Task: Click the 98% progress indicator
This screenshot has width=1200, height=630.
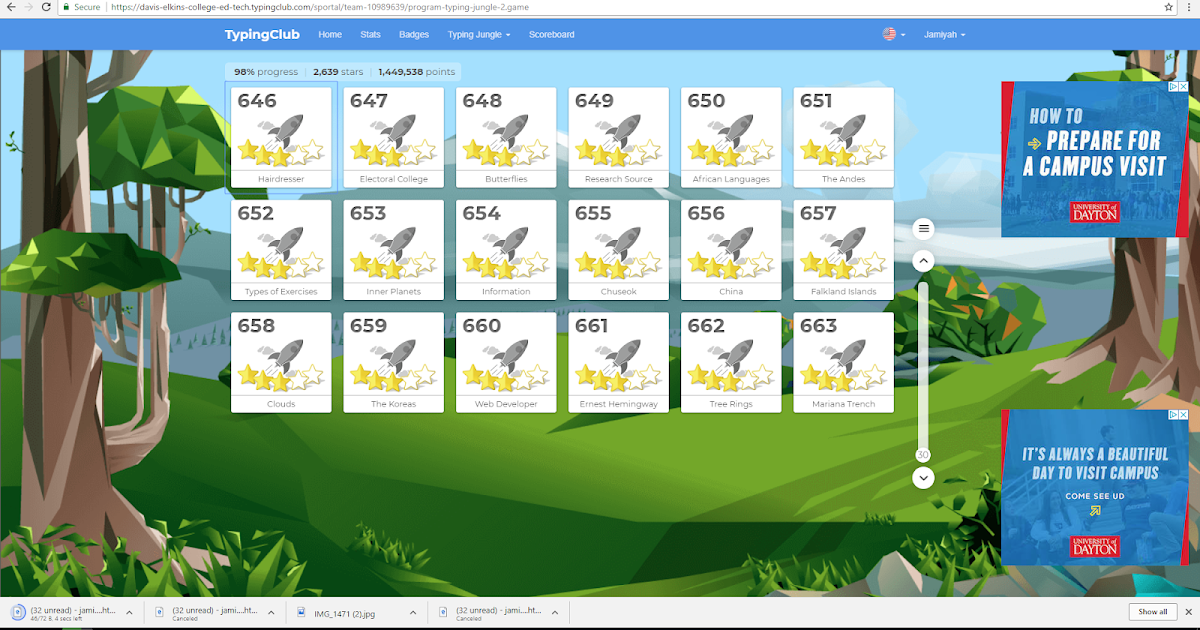Action: tap(264, 72)
